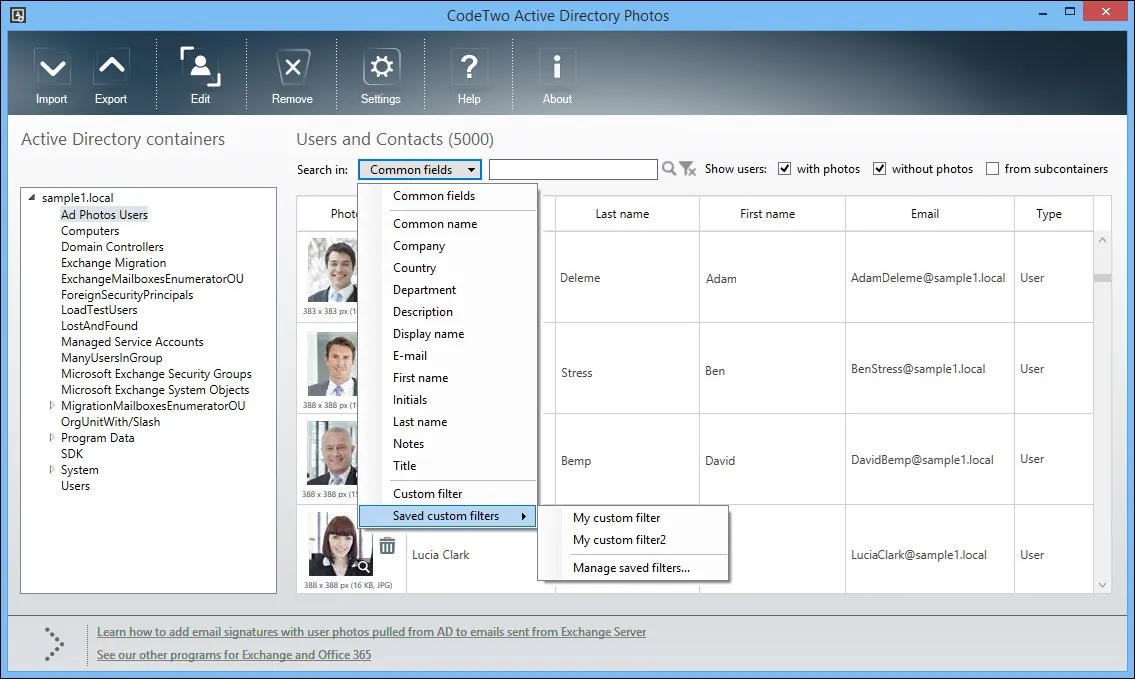Expand the Program Data container

click(x=51, y=437)
